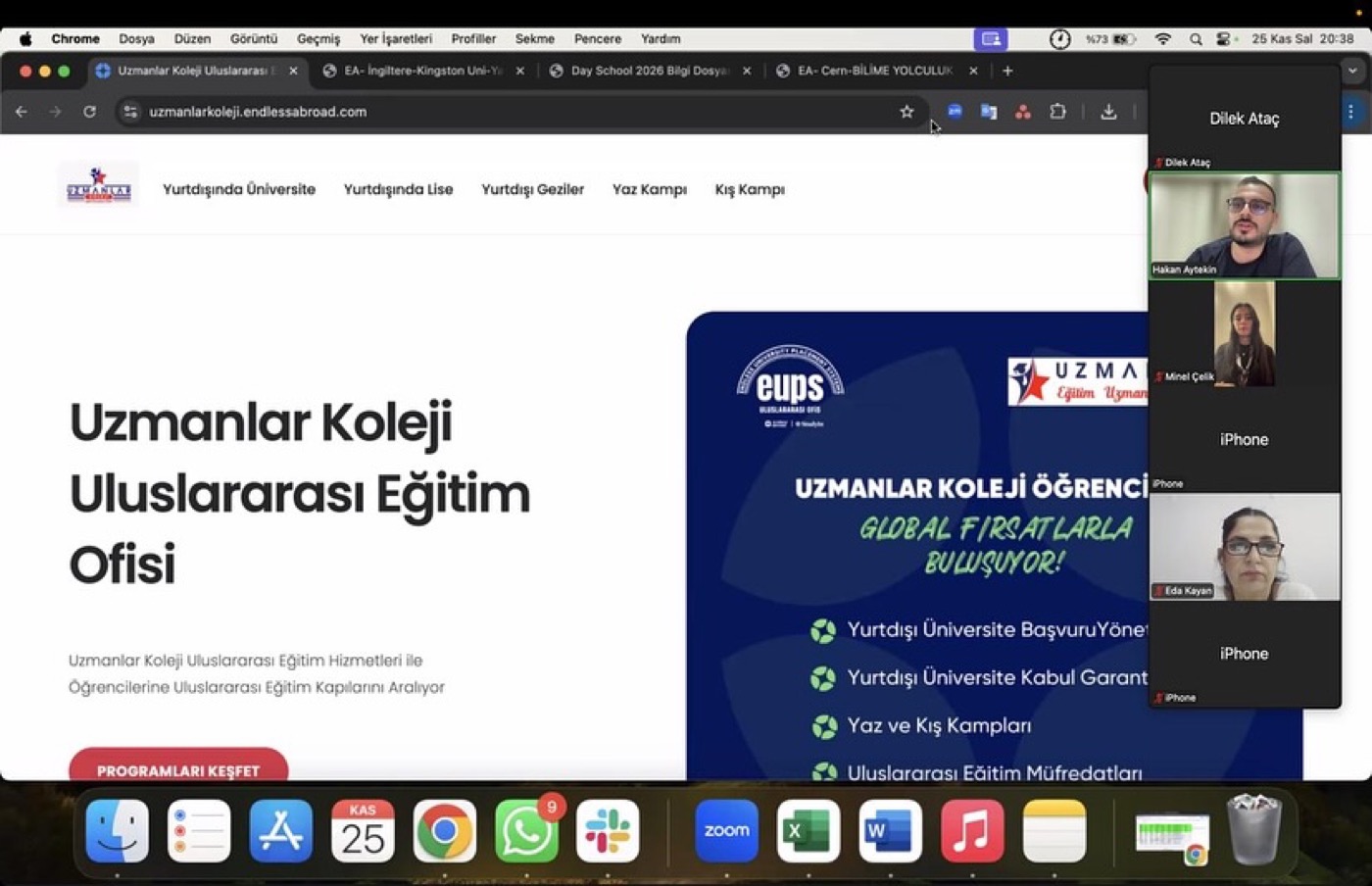
Task: Expand the tab search dropdown arrow
Action: point(1352,71)
